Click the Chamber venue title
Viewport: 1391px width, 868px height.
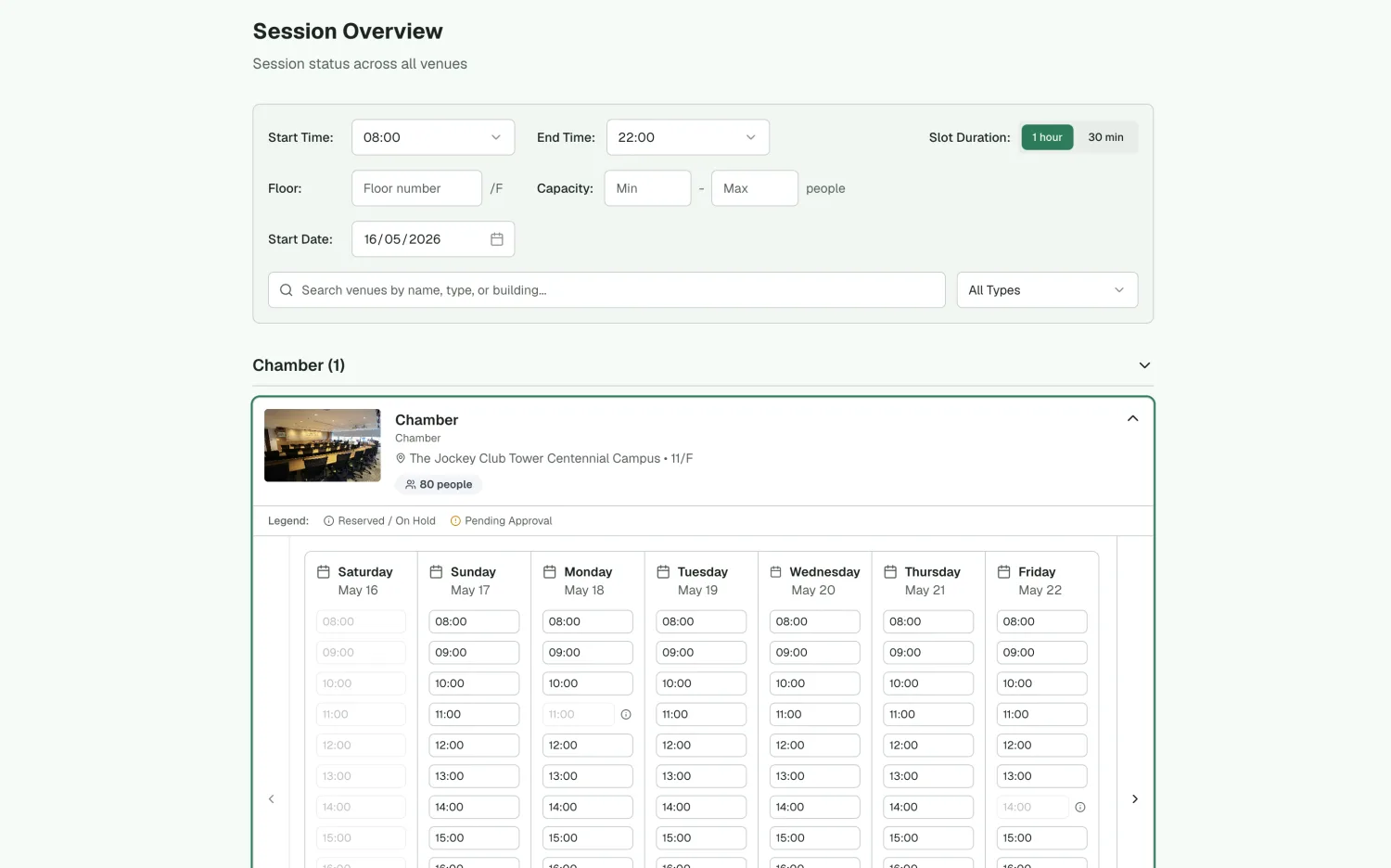pos(427,420)
